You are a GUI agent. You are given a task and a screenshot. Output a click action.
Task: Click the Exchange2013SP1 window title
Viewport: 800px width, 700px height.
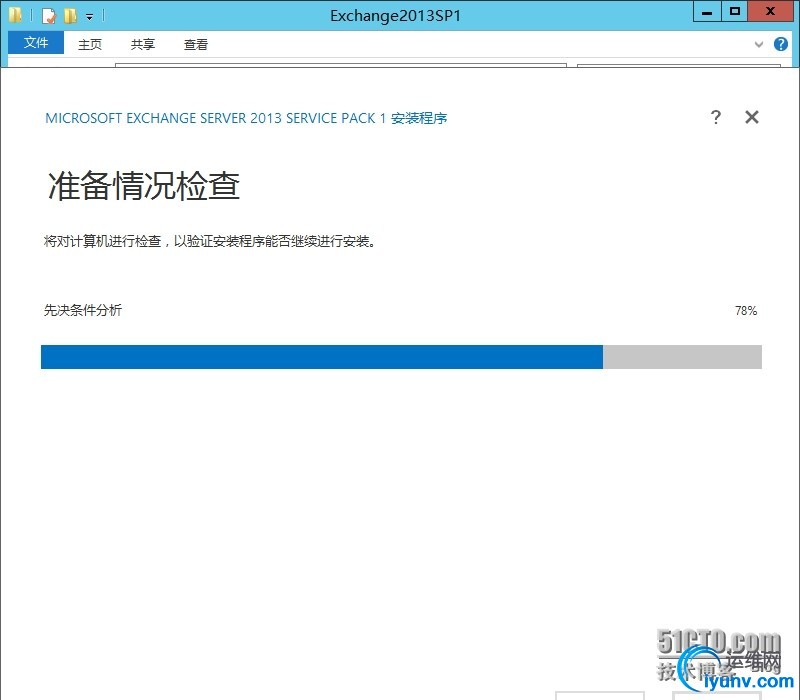click(x=395, y=16)
